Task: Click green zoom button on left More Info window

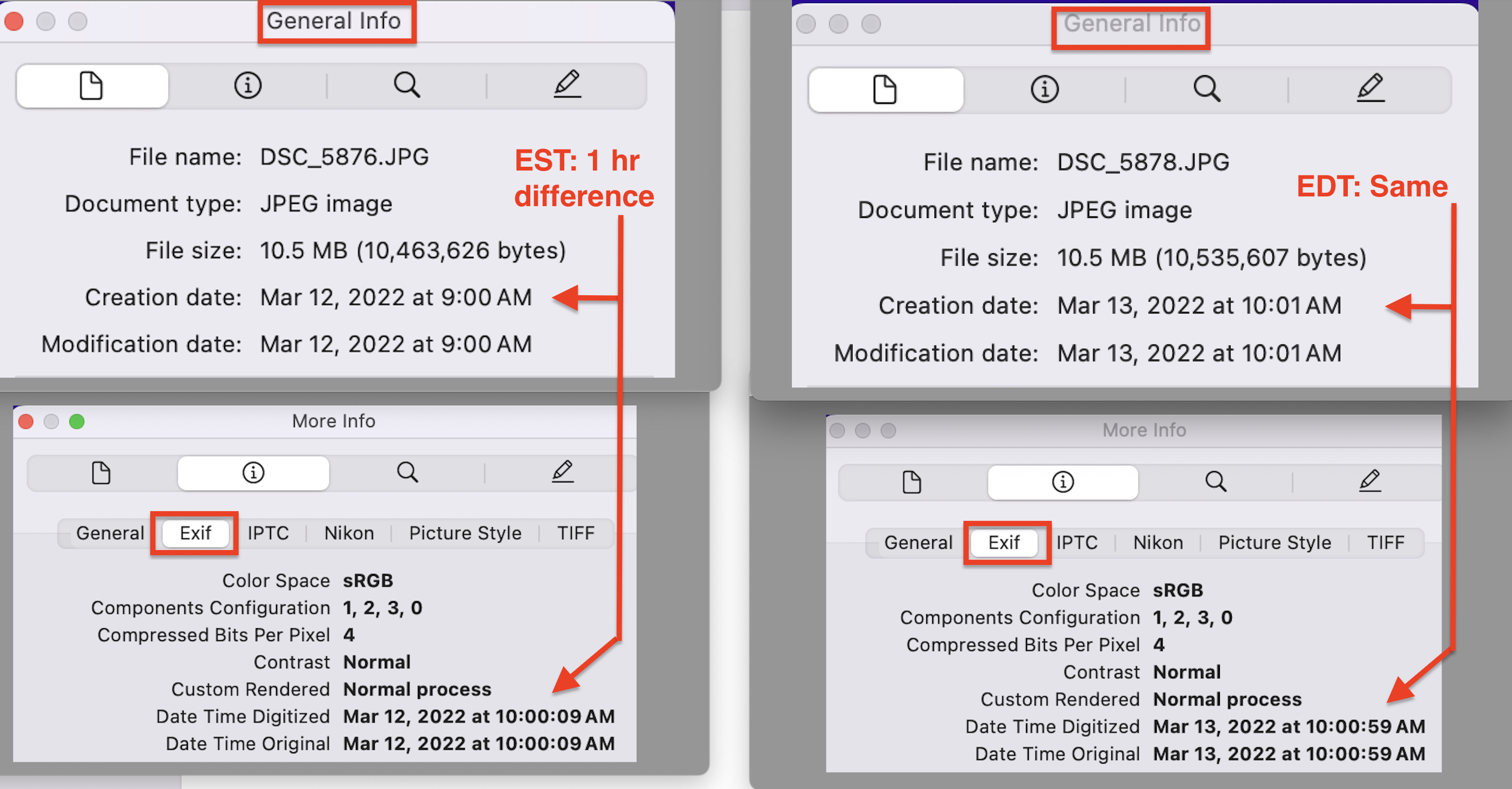Action: [x=77, y=421]
